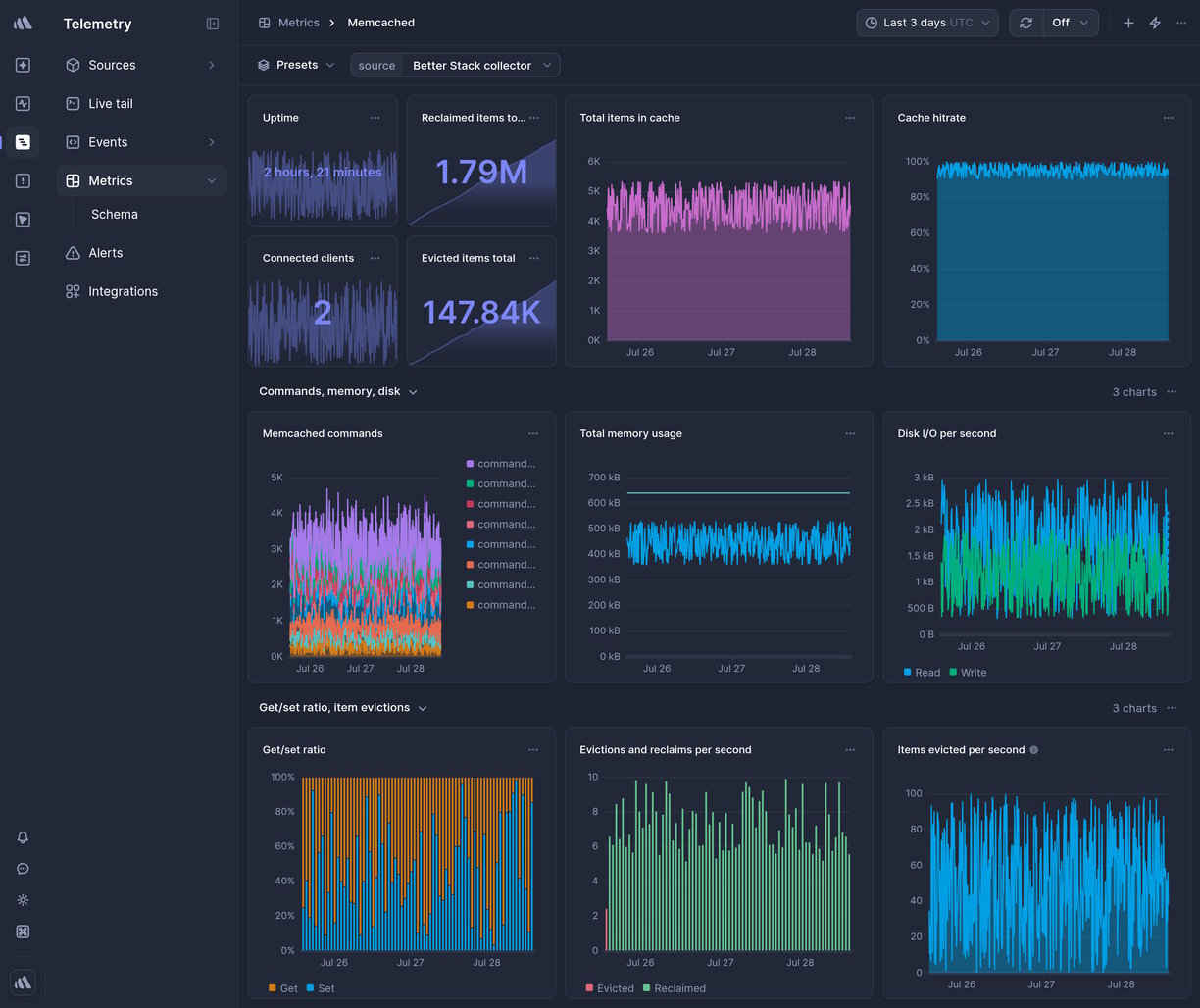The width and height of the screenshot is (1200, 1008).
Task: Collapse the Telemetry sidebar panel
Action: (x=213, y=24)
